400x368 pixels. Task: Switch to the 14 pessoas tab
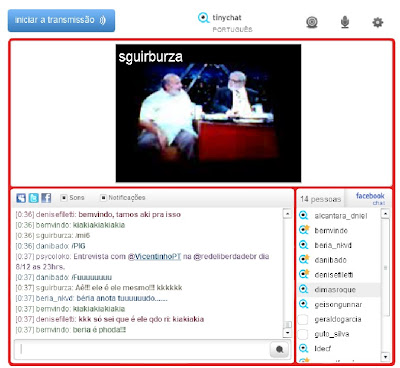[320, 199]
